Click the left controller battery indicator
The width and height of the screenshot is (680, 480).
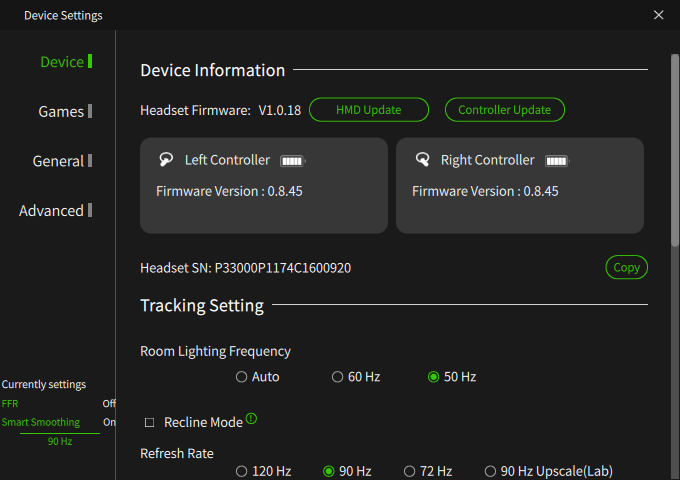(x=292, y=161)
